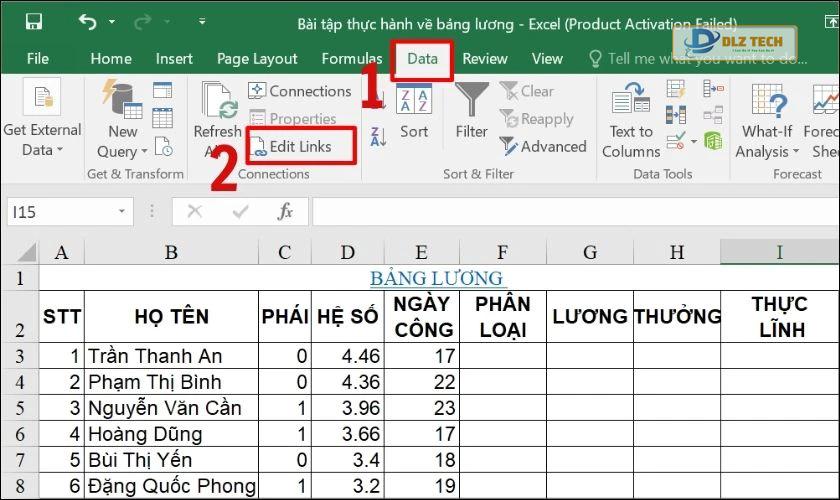Viewport: 840px width, 500px height.
Task: Click the Data Validation icon
Action: 676,141
